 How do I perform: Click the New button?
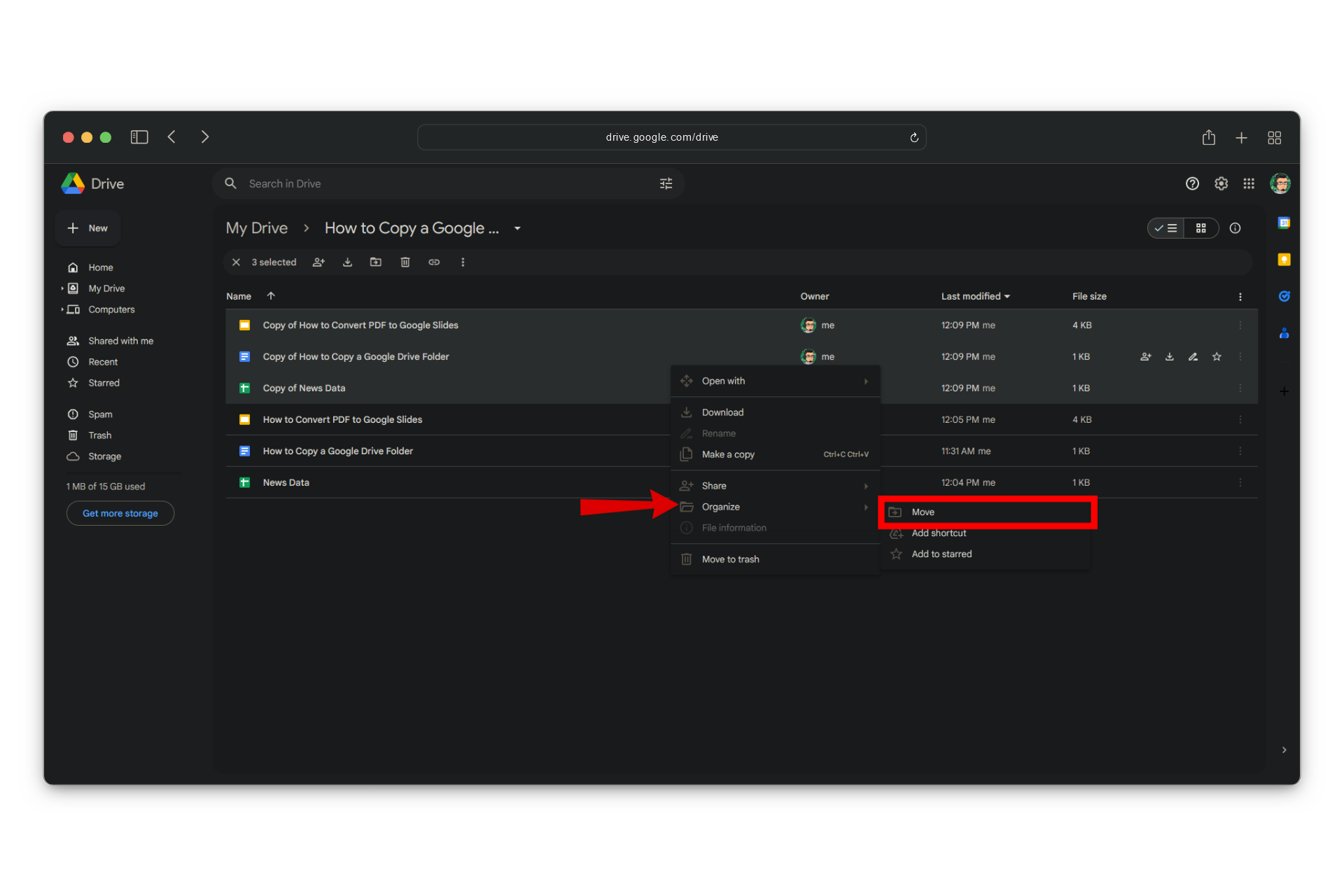pos(88,228)
